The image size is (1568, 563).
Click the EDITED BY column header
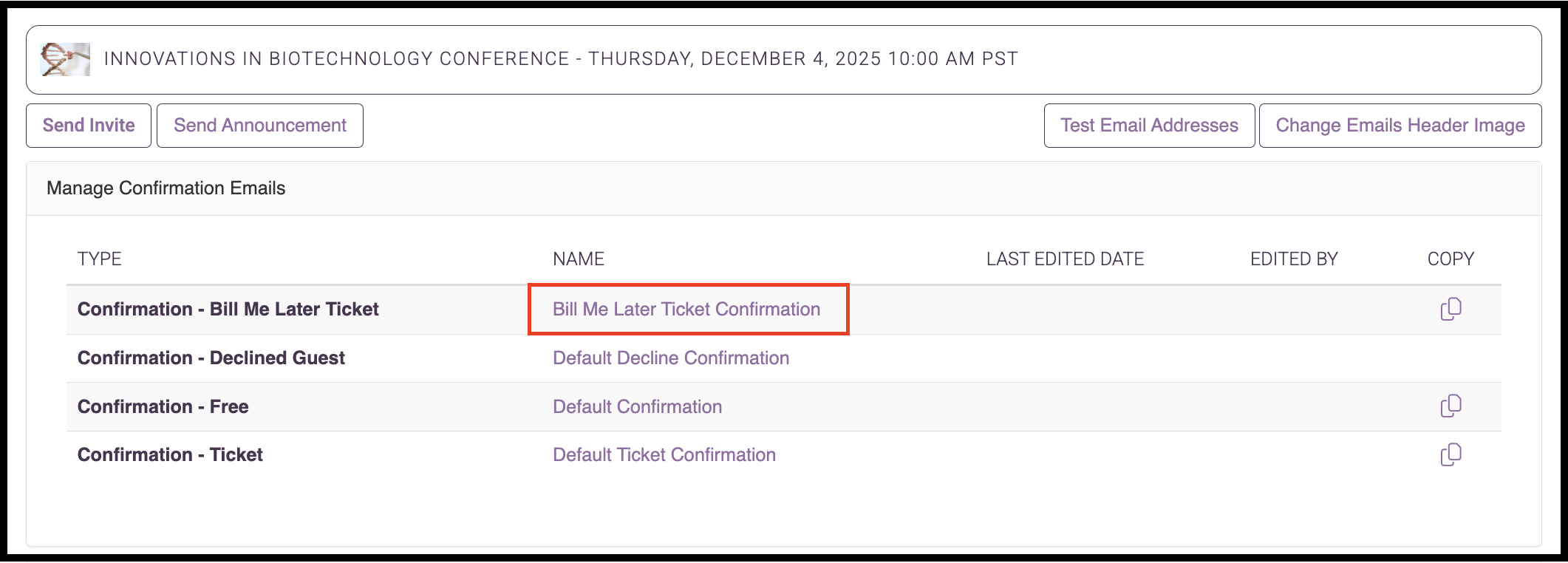click(1294, 259)
